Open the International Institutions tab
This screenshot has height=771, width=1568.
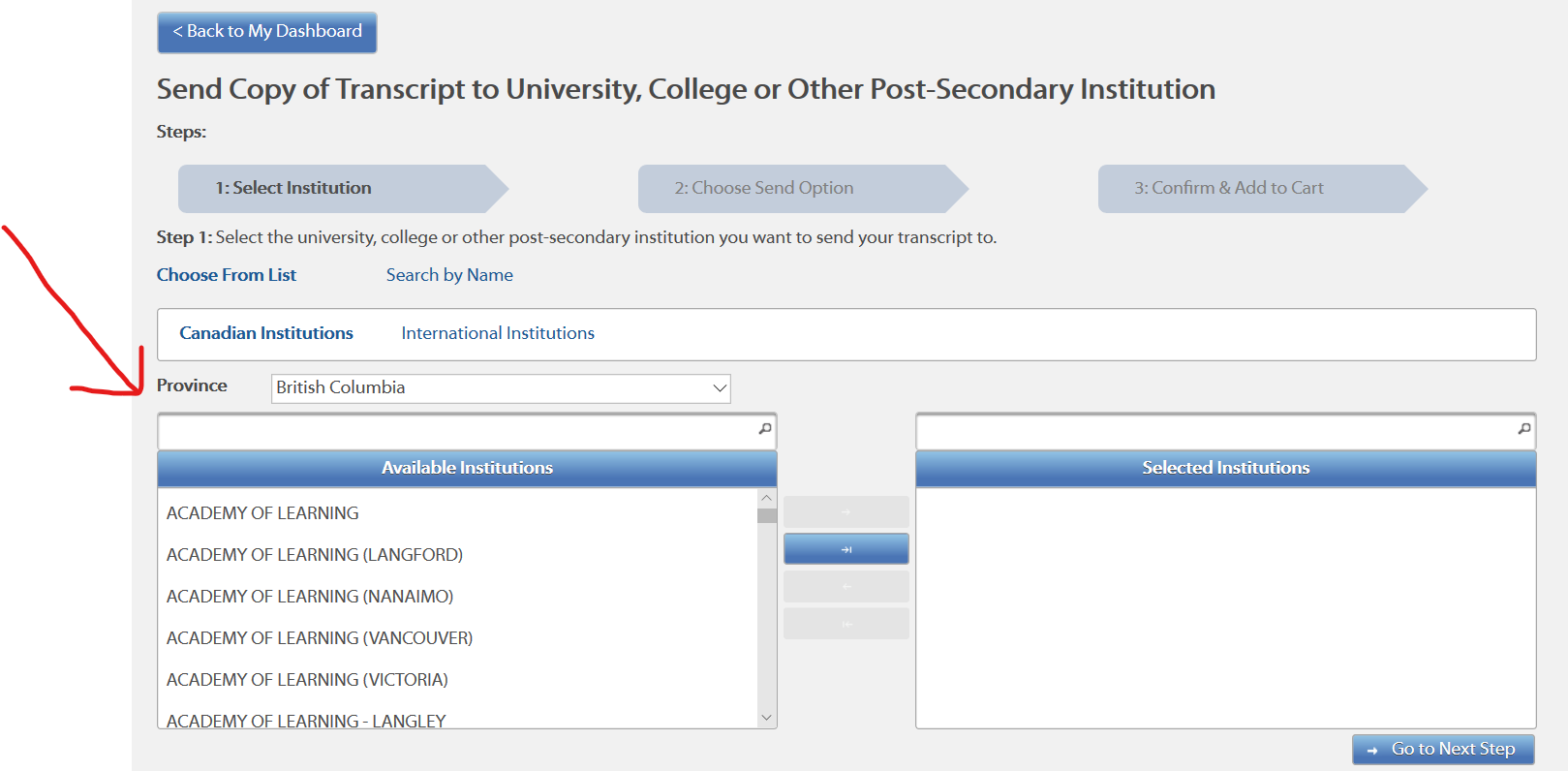coord(498,333)
